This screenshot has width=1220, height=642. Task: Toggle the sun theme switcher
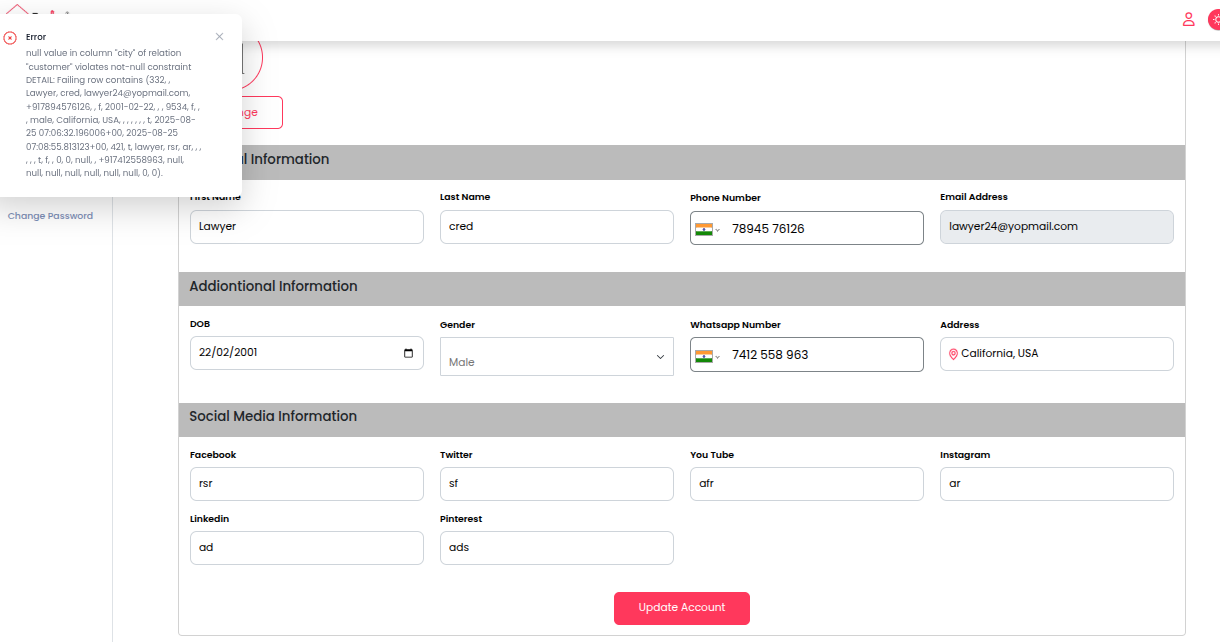pyautogui.click(x=1214, y=19)
